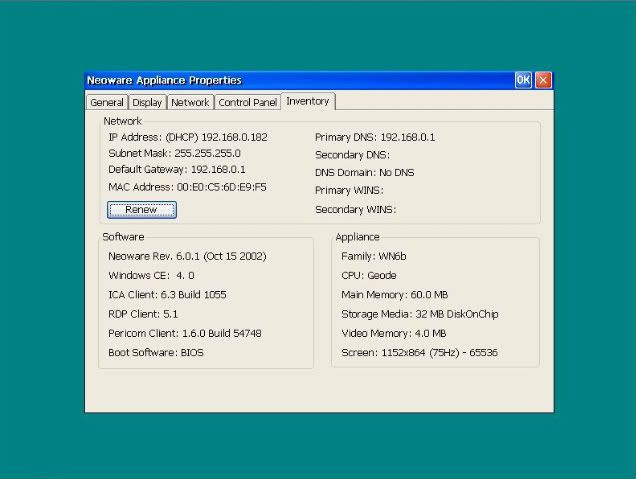Click the Subnet Mask 255.255.255.0 text
636x479 pixels.
174,153
